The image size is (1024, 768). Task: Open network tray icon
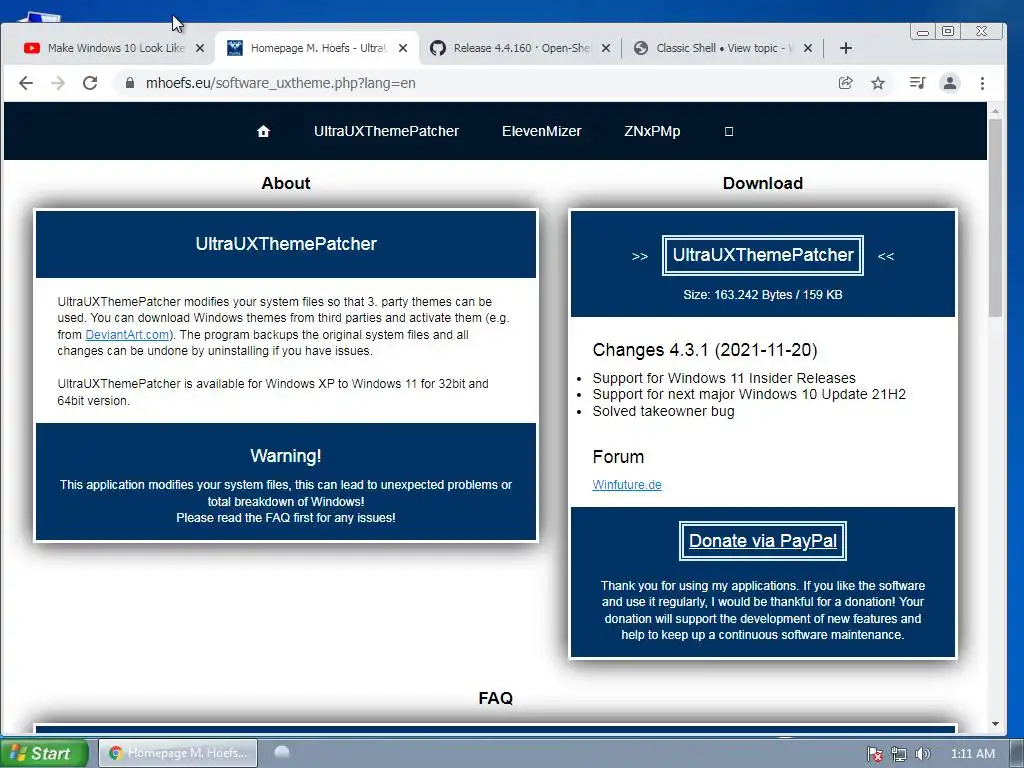(x=899, y=754)
